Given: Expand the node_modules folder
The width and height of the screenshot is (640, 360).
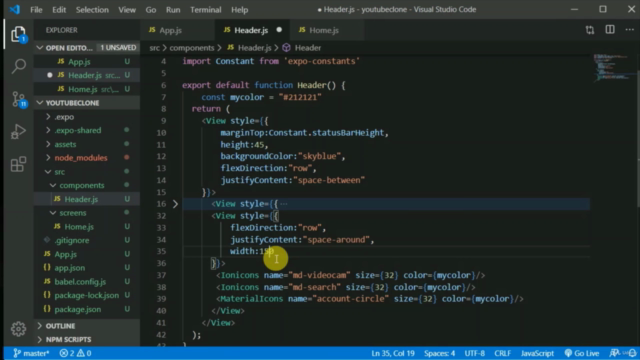Looking at the screenshot, I should pos(48,158).
